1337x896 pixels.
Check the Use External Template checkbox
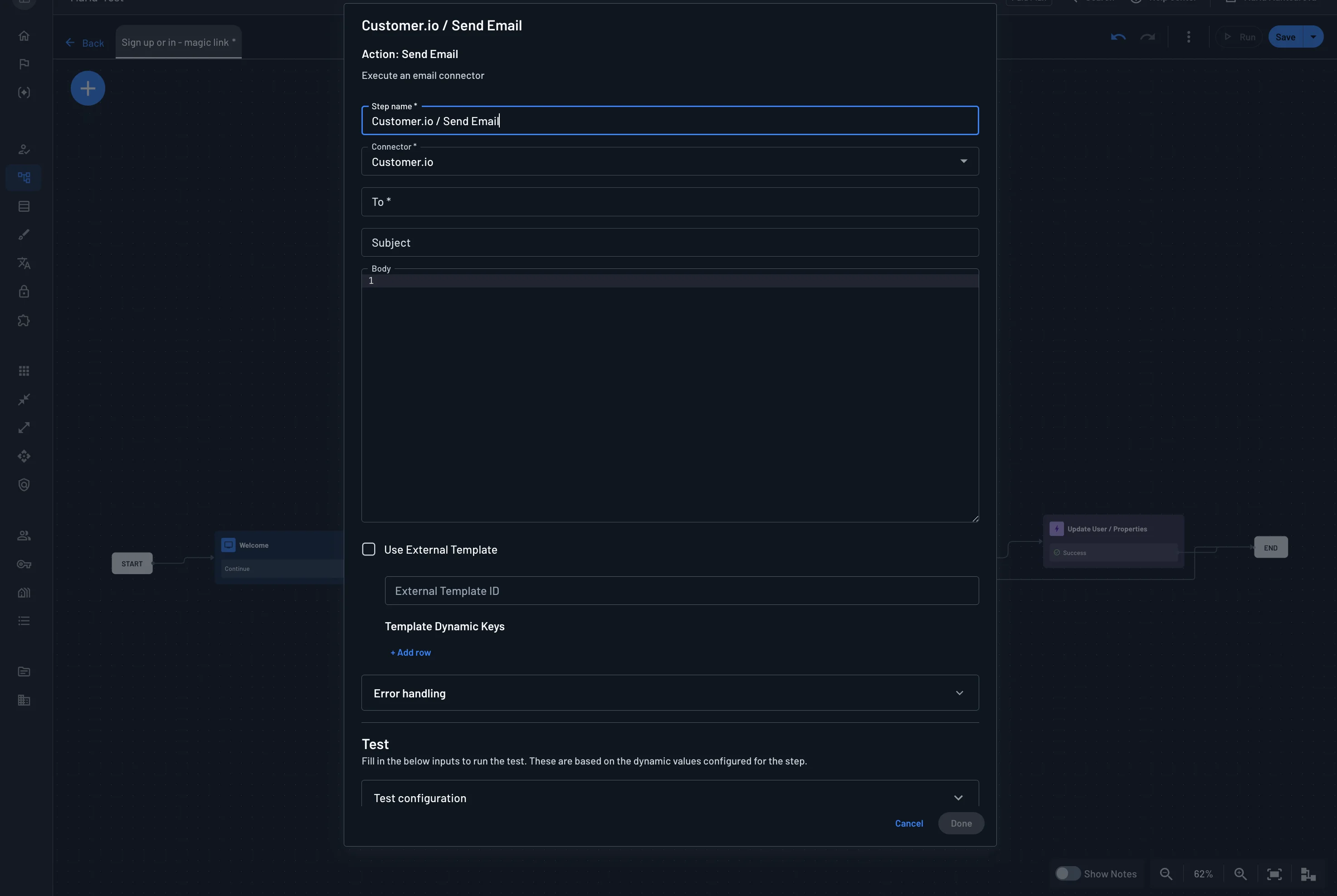(369, 549)
